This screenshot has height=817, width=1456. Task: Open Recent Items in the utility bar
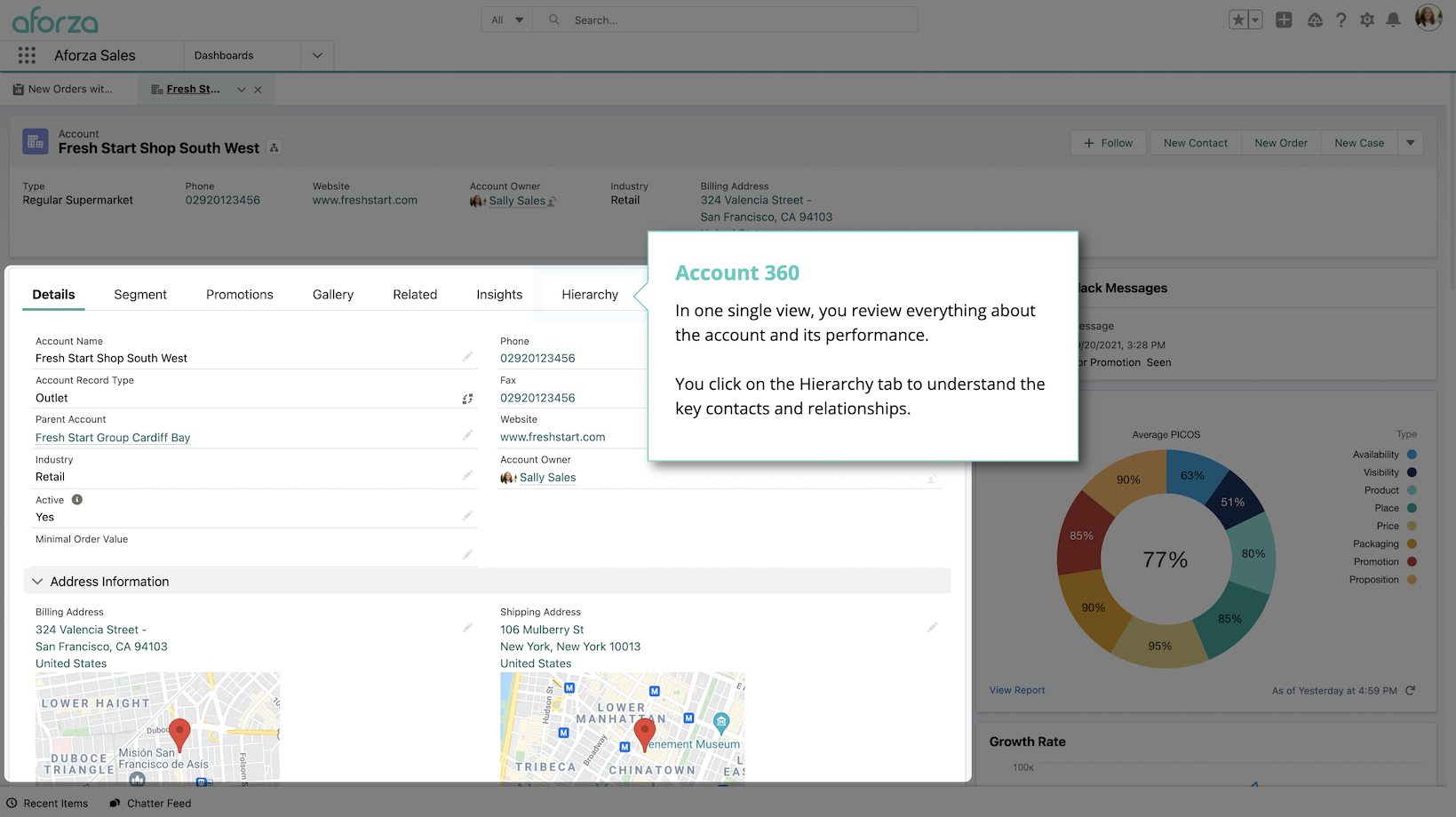pyautogui.click(x=48, y=804)
